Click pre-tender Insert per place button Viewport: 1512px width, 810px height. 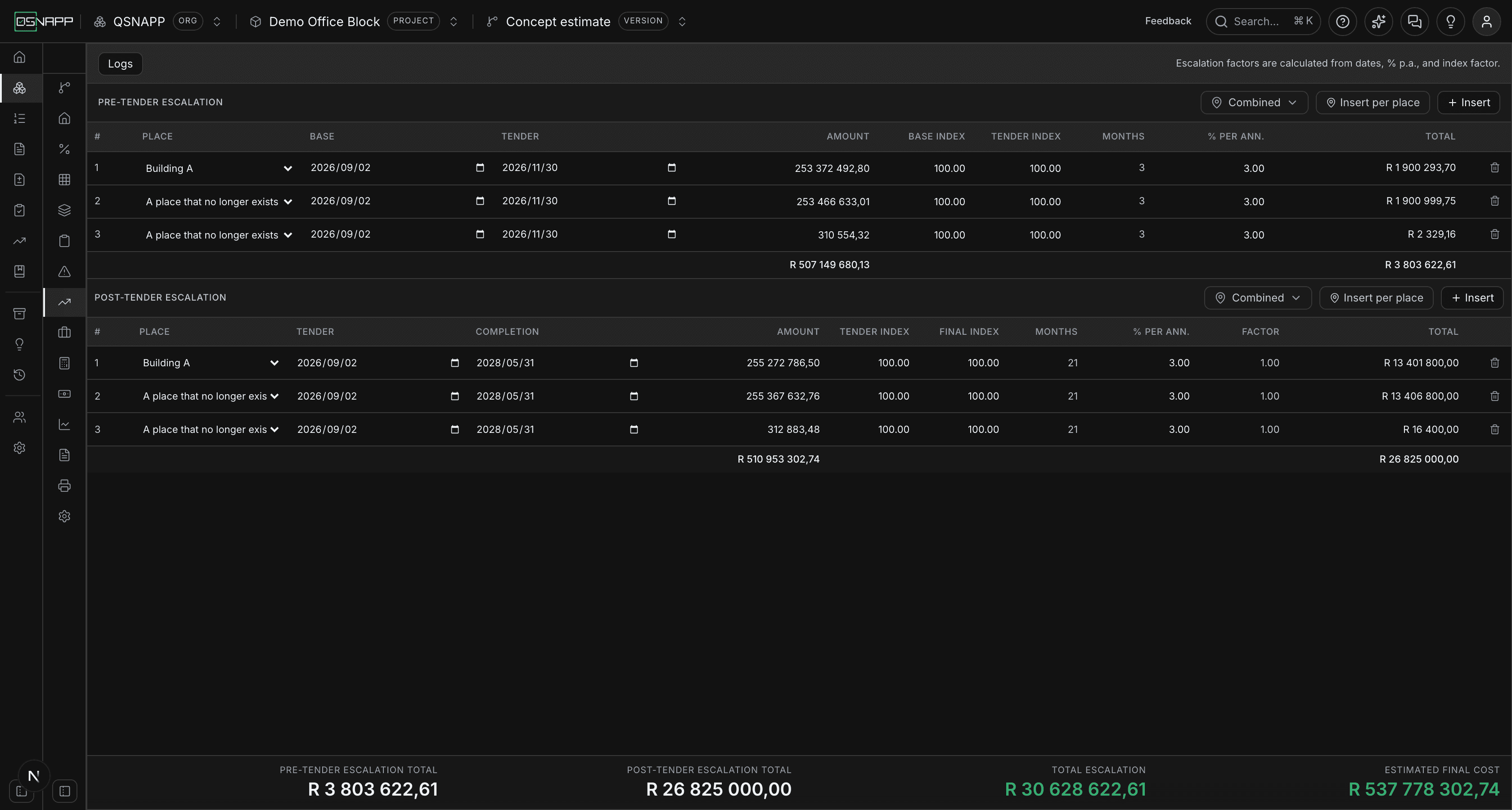(1372, 103)
